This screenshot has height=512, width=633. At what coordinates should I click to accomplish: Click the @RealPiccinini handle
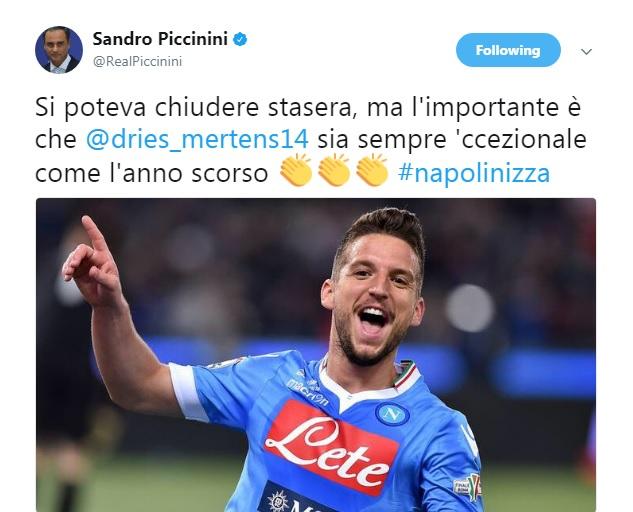pos(137,61)
